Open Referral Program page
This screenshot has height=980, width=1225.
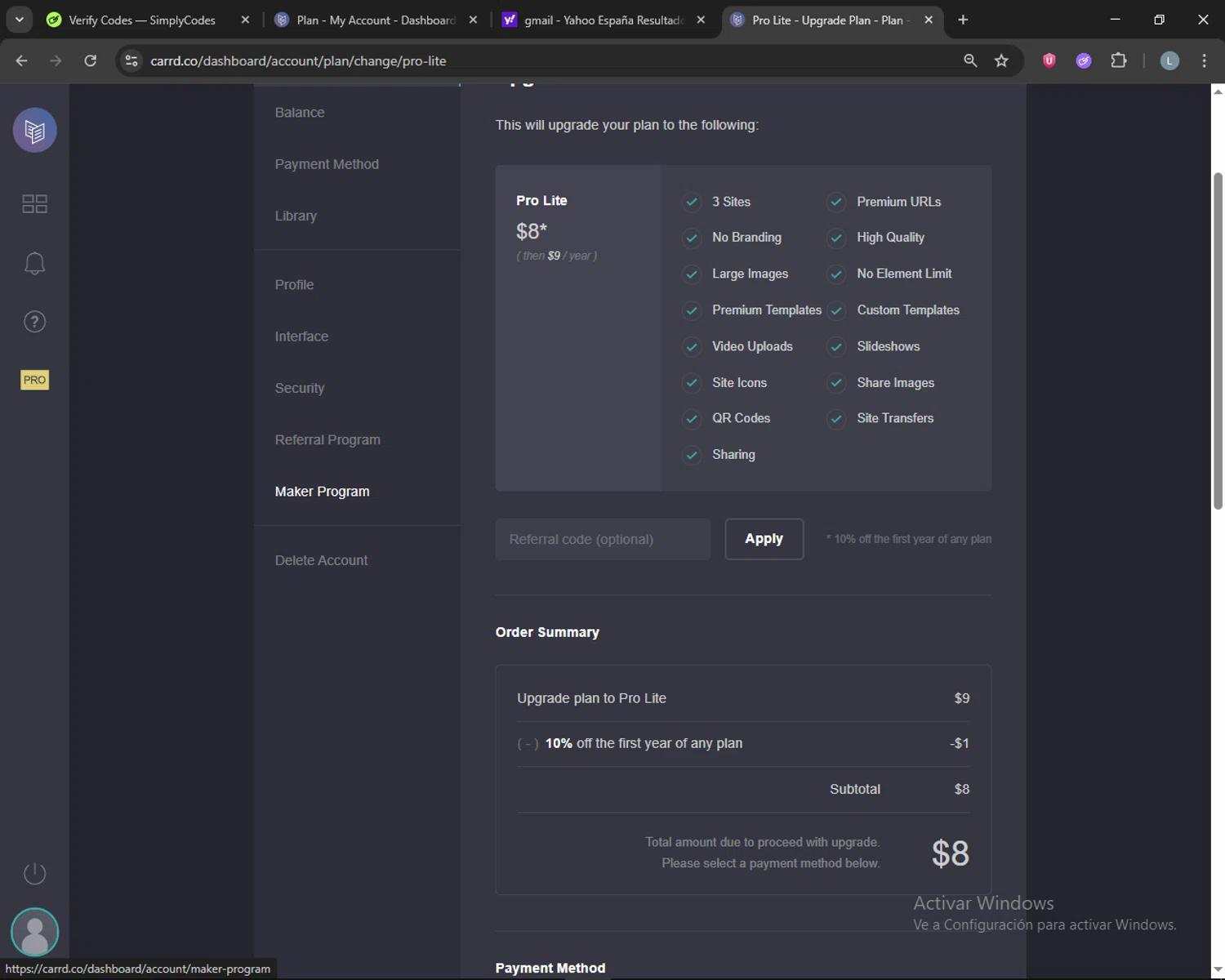(327, 439)
